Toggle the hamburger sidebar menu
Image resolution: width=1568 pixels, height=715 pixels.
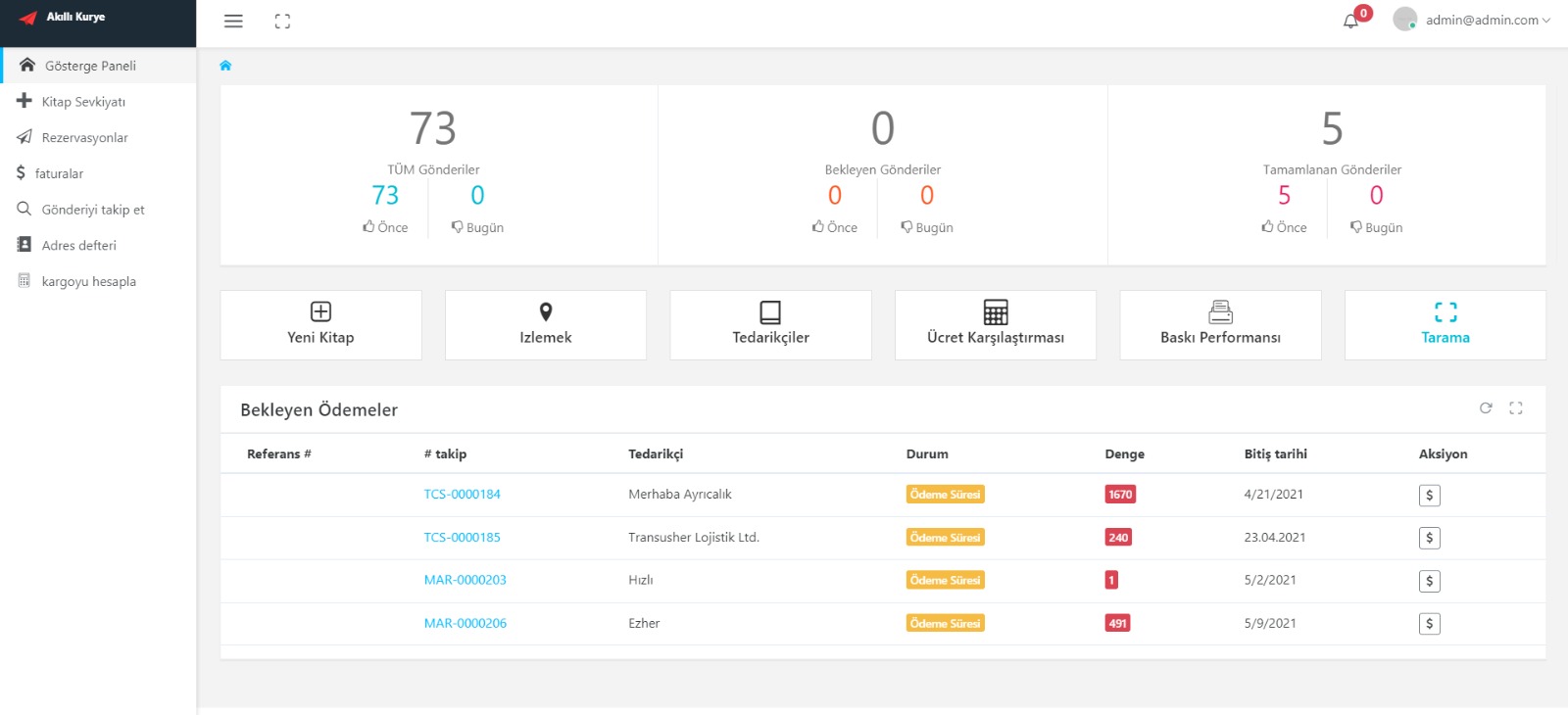pyautogui.click(x=233, y=22)
